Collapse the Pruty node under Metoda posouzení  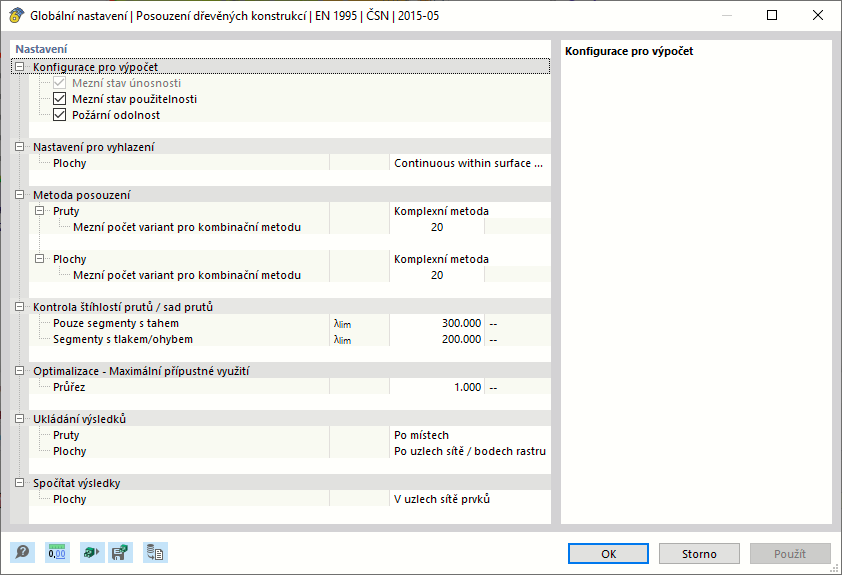(40, 211)
